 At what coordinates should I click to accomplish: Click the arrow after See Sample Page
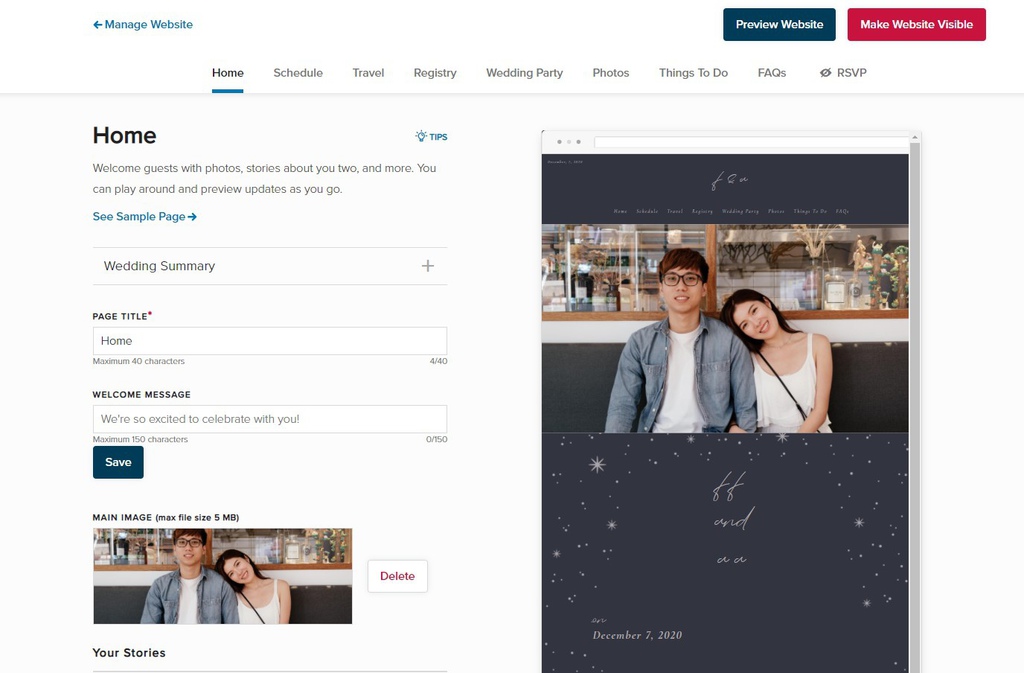point(192,217)
